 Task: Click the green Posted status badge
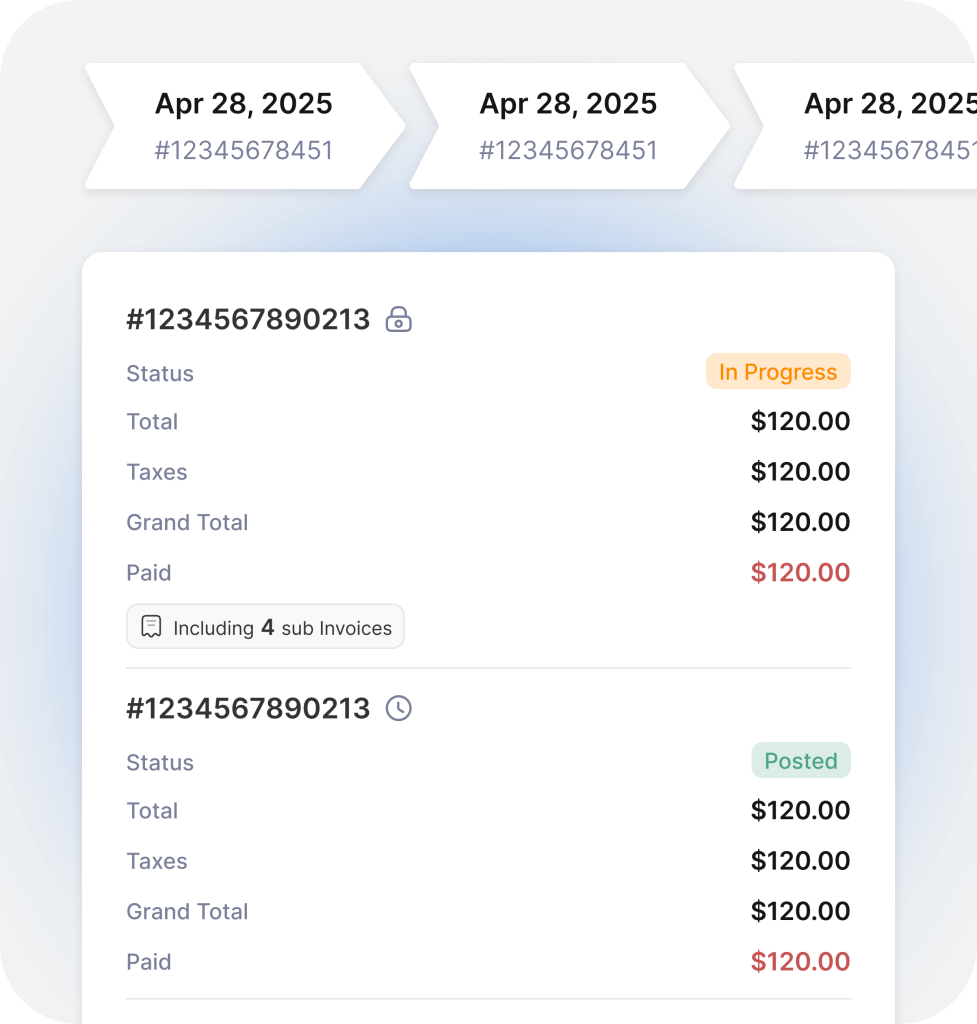click(x=801, y=761)
